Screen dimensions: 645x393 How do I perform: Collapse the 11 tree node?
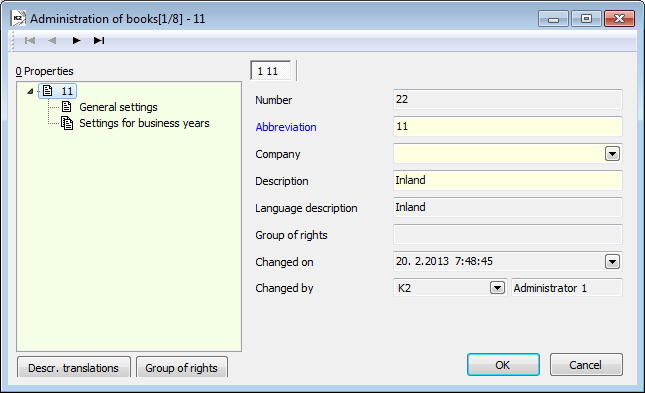[30, 91]
